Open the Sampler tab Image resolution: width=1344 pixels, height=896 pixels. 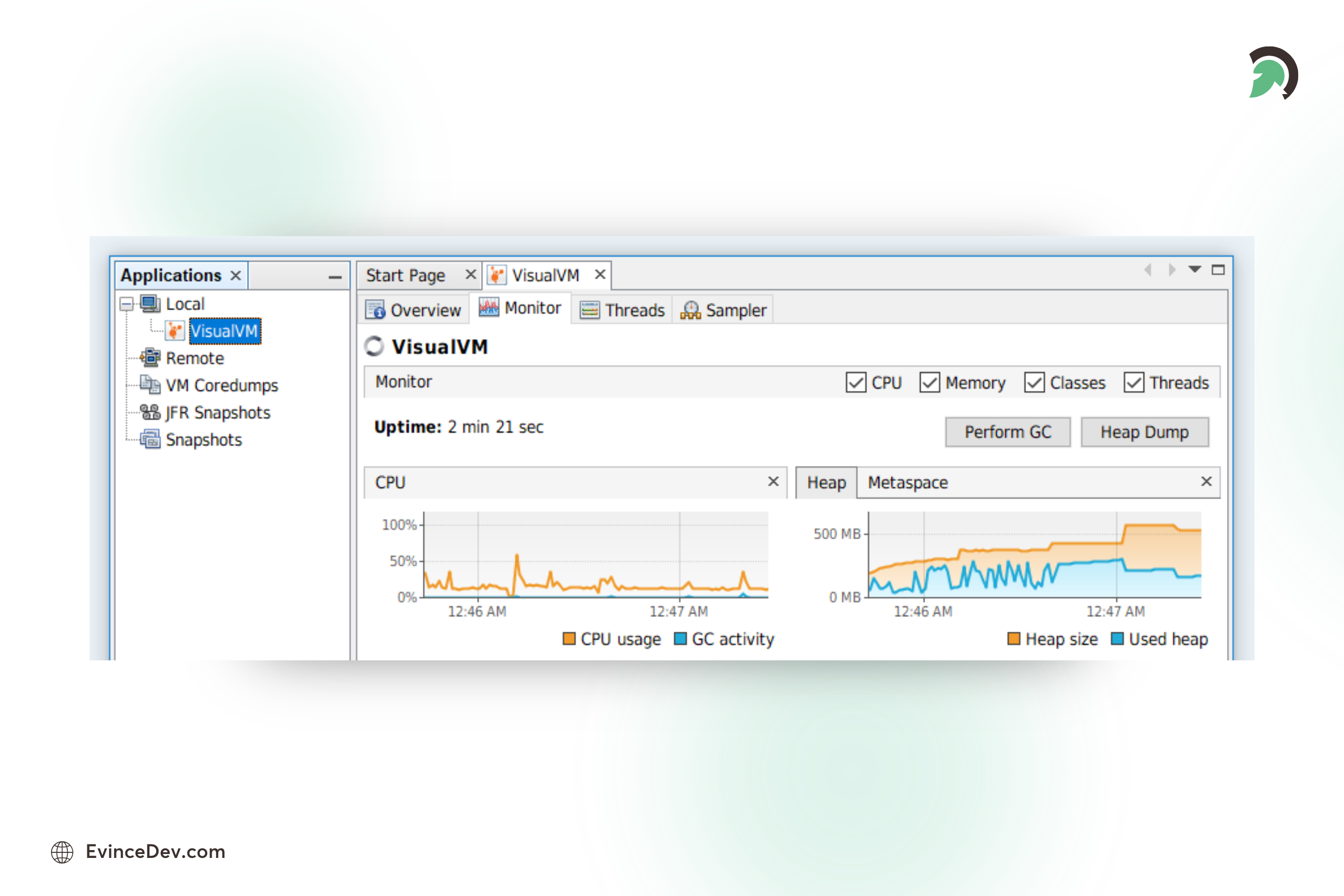tap(724, 310)
